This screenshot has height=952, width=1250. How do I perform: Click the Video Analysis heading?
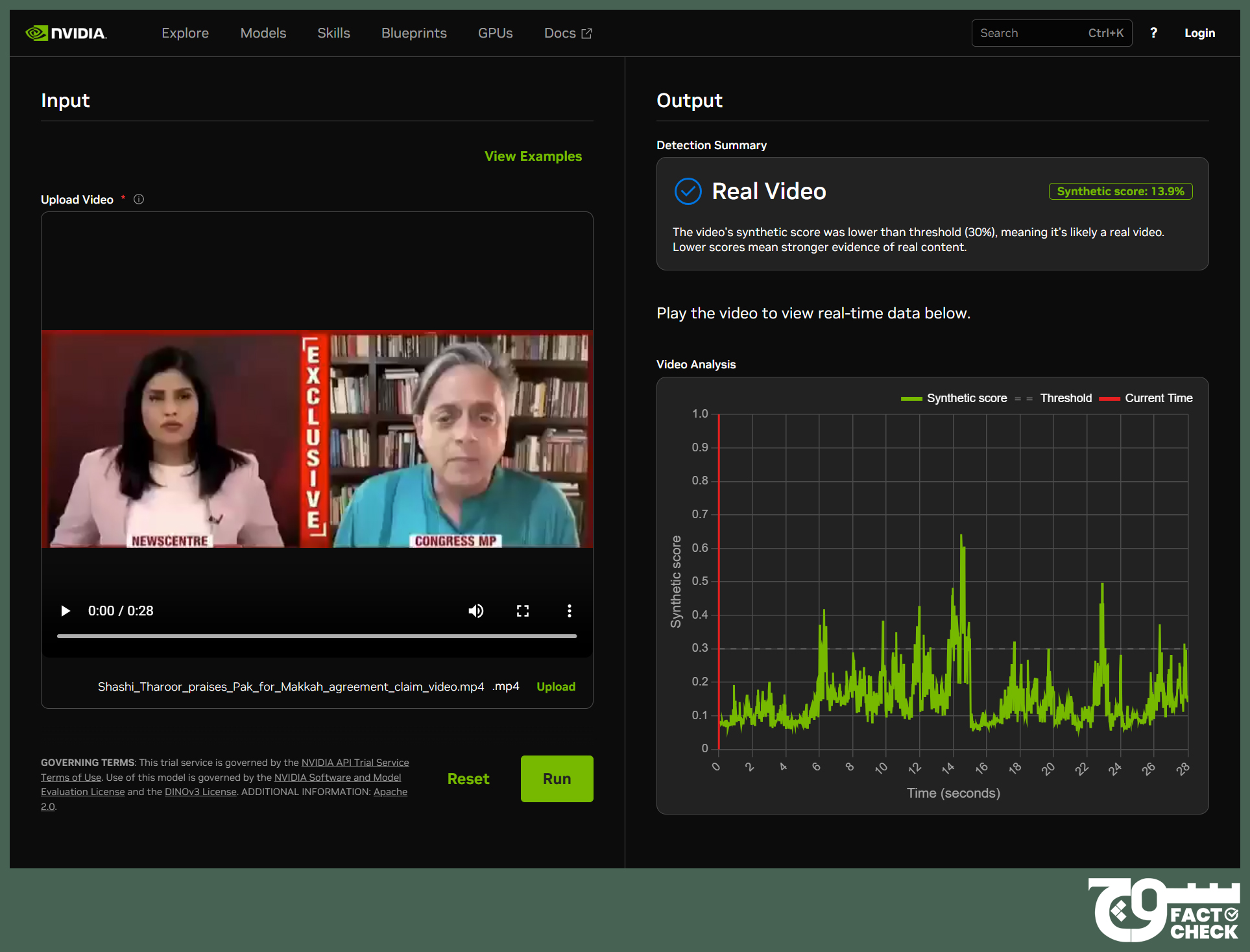point(696,364)
